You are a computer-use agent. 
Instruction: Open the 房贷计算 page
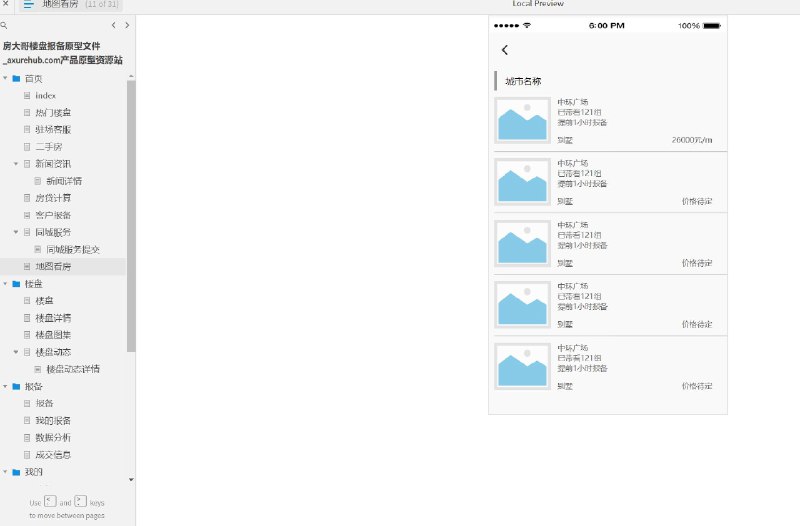coord(53,198)
